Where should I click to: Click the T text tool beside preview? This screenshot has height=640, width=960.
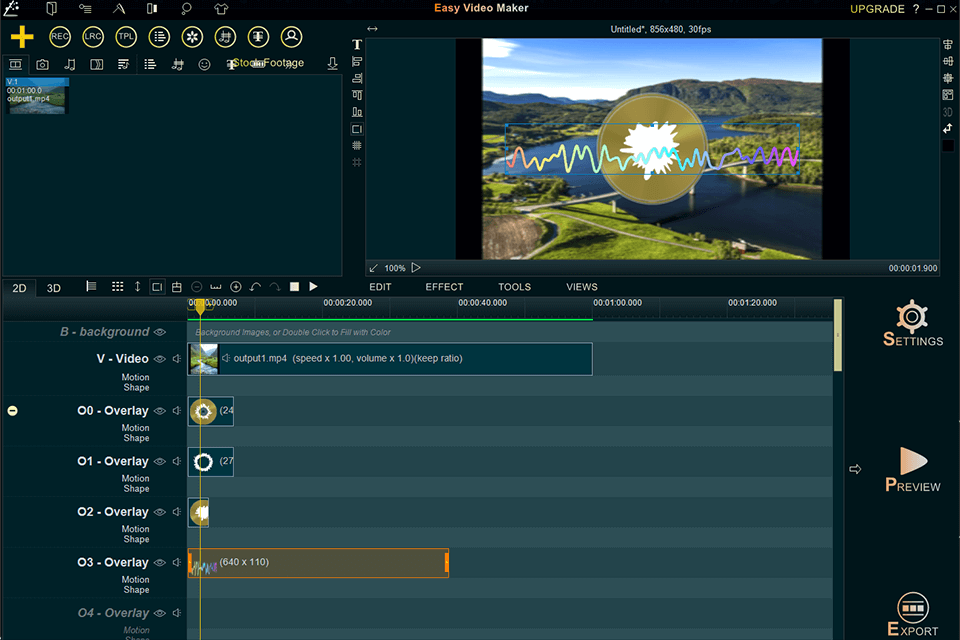357,45
